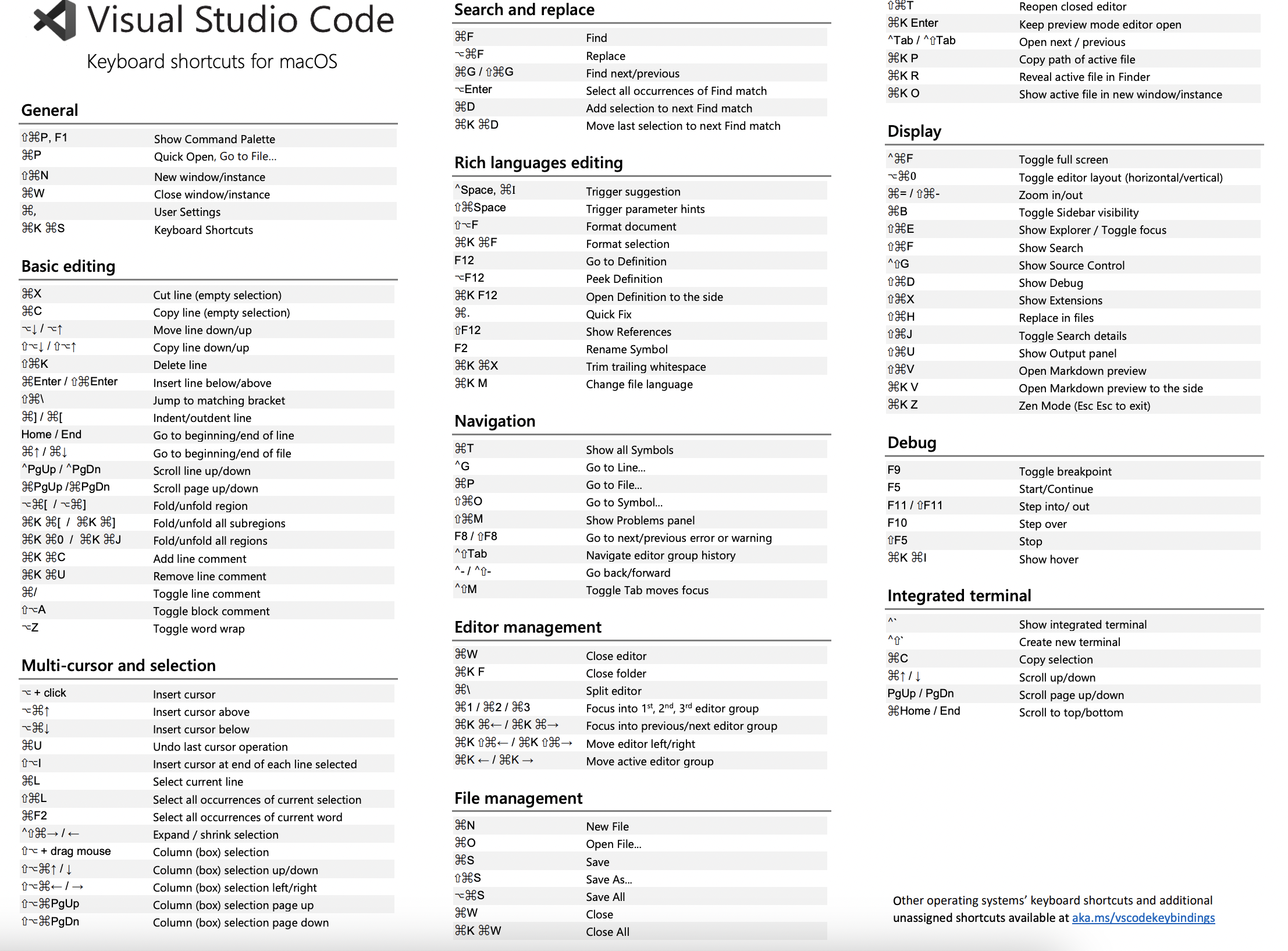Select the "Close folder" entry
Image resolution: width=1288 pixels, height=951 pixels.
(x=616, y=673)
